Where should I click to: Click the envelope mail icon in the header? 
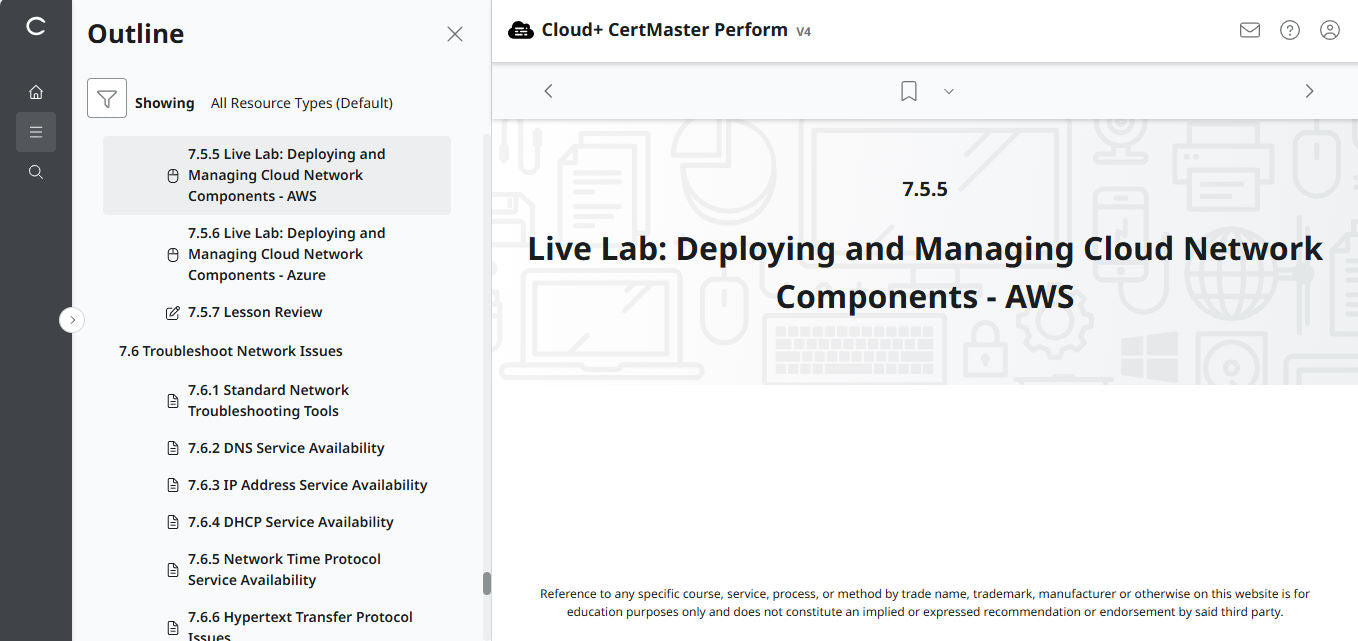(x=1249, y=30)
